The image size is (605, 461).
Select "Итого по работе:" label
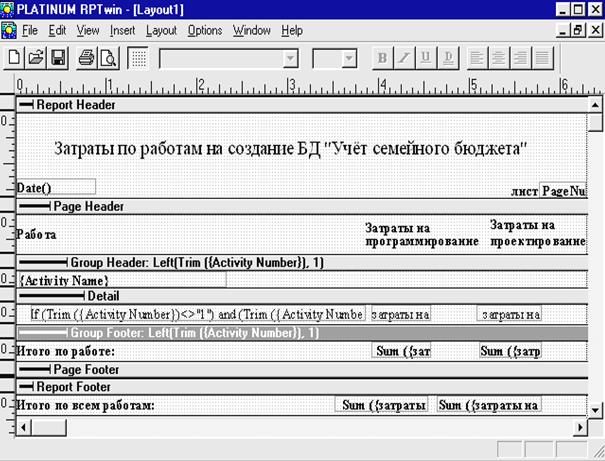[x=66, y=351]
